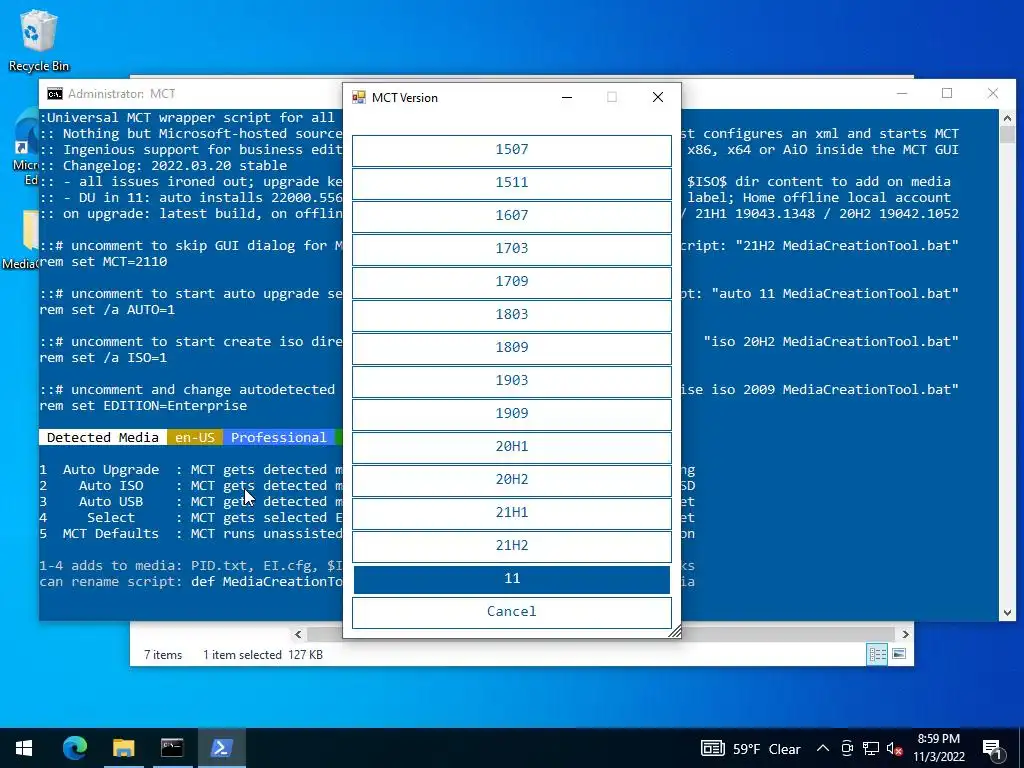Open the clock showing 8:59 PM
This screenshot has height=768, width=1024.
pyautogui.click(x=938, y=748)
